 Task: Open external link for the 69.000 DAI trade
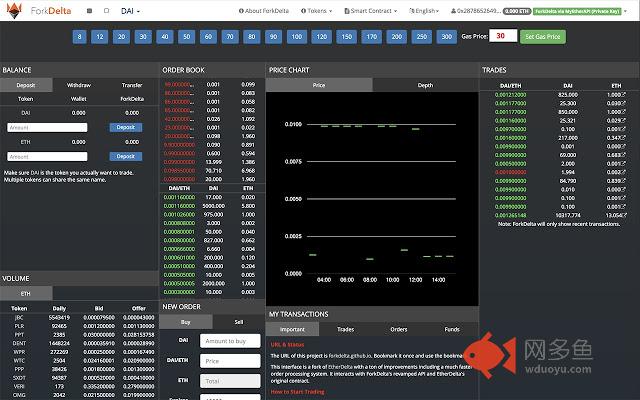point(623,155)
